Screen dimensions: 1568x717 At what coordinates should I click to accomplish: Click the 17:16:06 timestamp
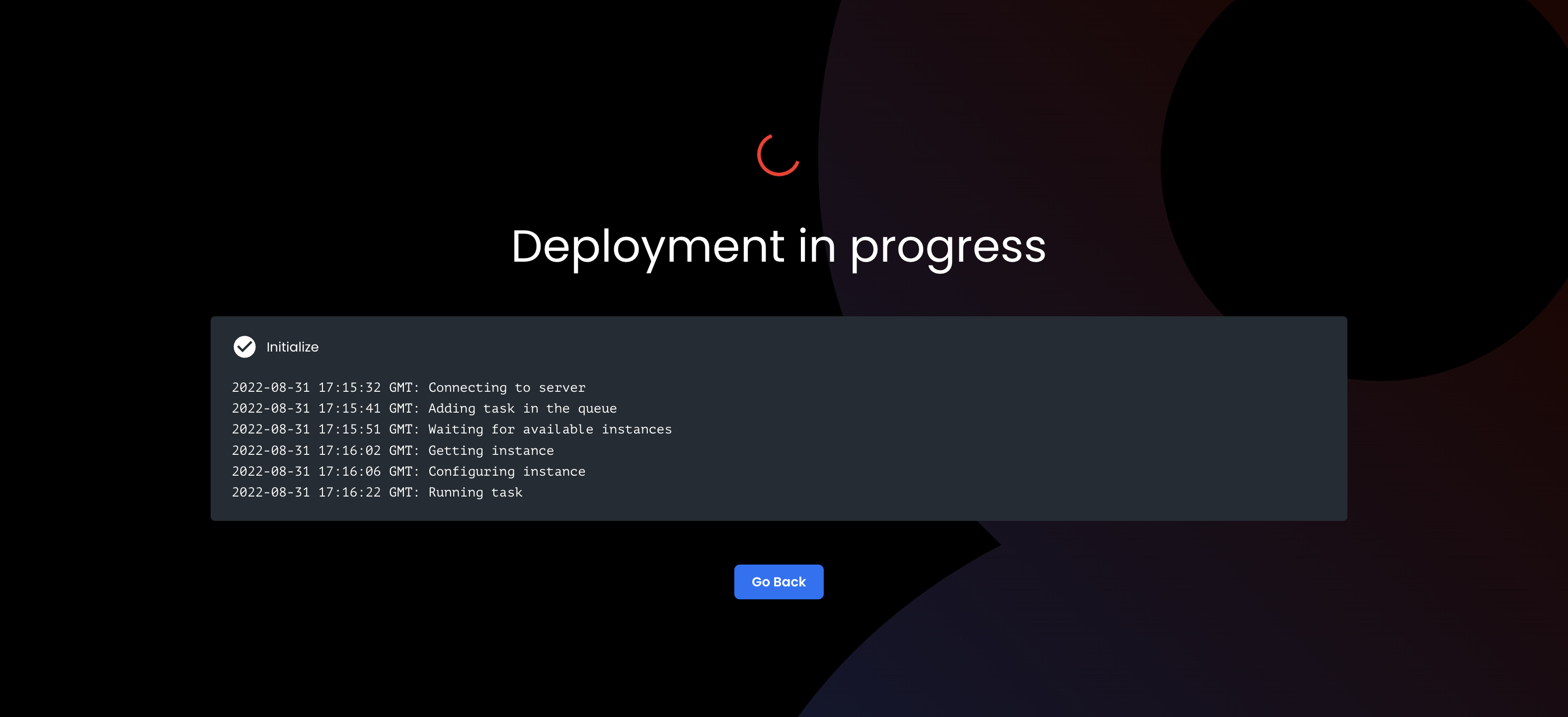coord(349,471)
